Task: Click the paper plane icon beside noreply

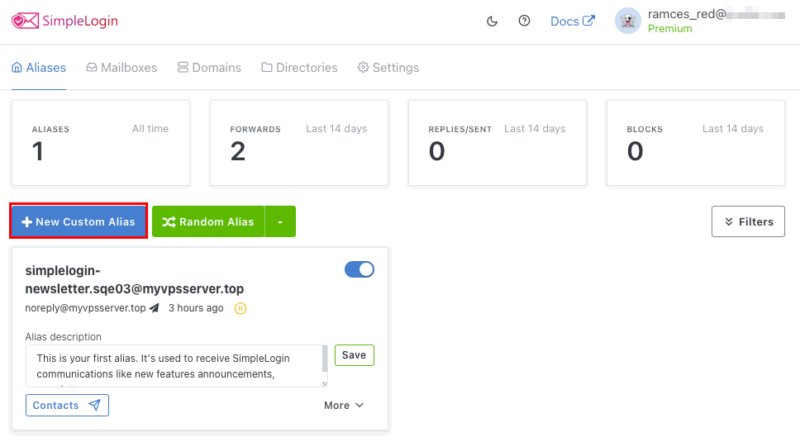Action: 154,308
